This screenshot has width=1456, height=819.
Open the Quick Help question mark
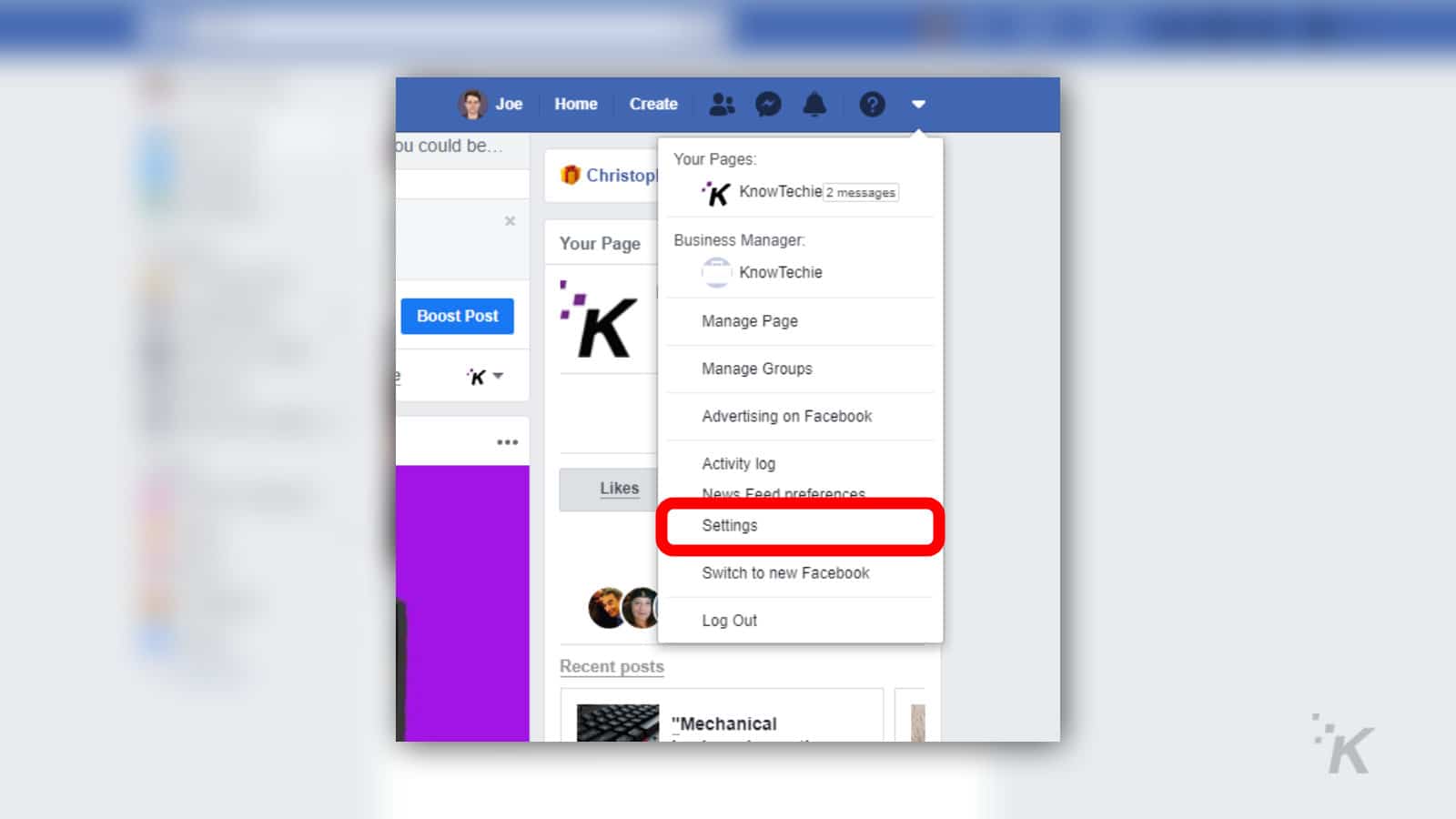click(x=872, y=105)
